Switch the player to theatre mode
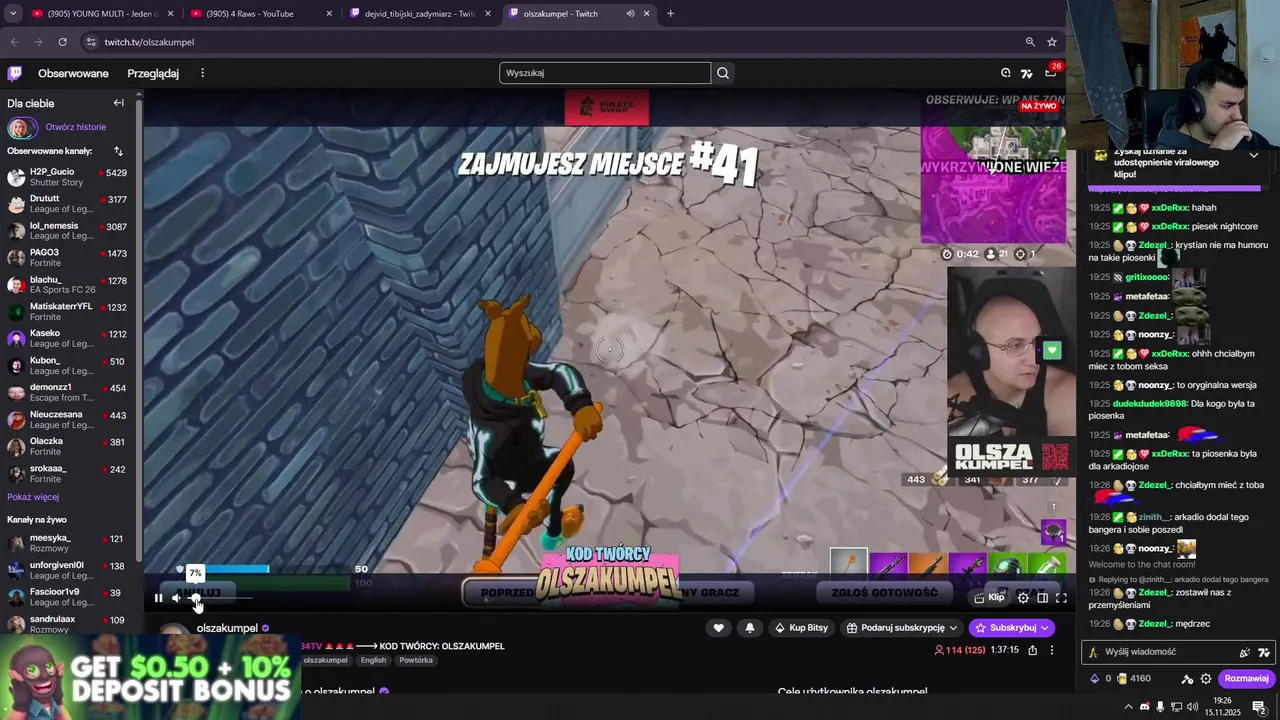 (1042, 598)
